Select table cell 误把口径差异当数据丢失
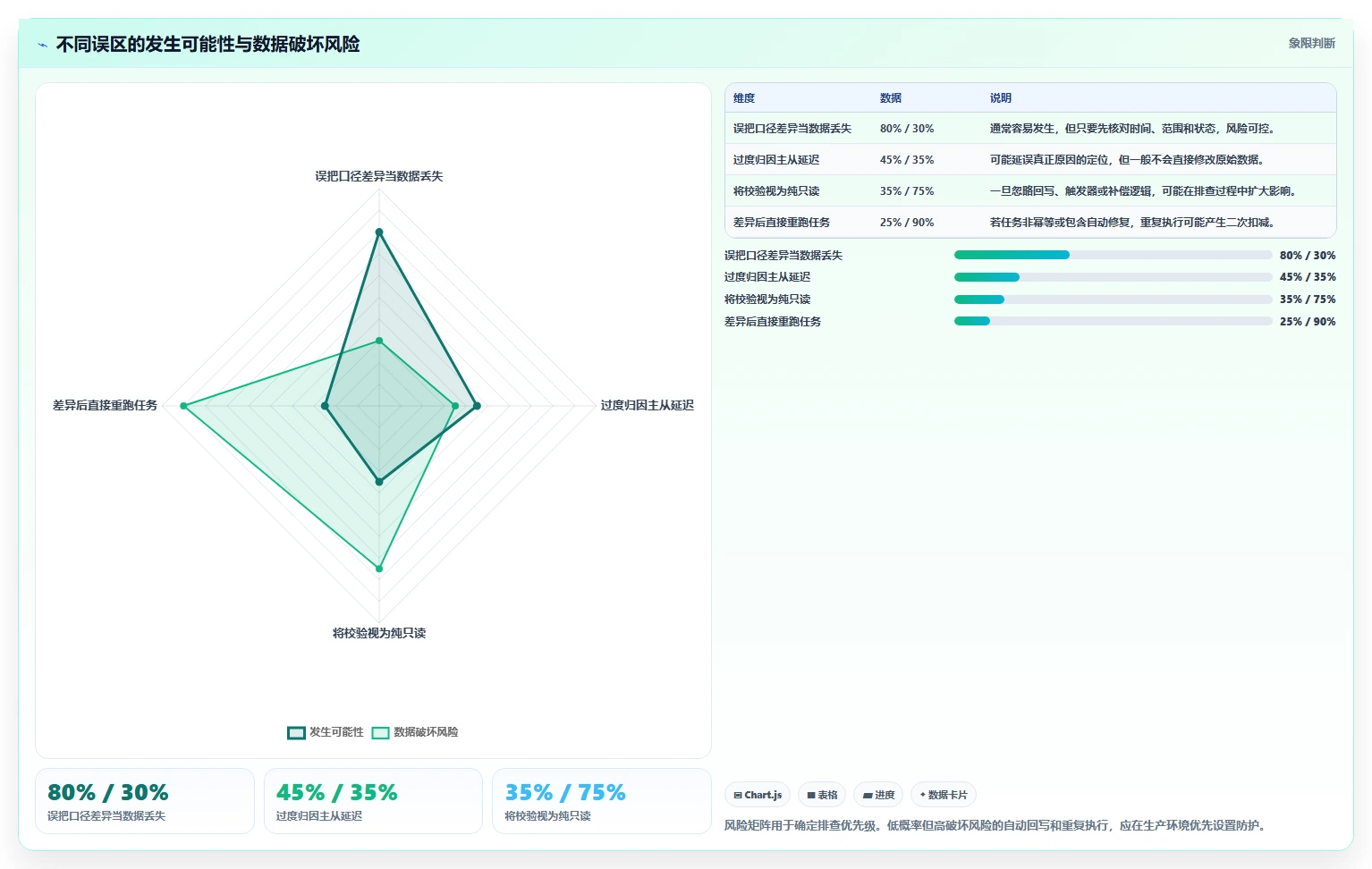1372x869 pixels. click(792, 129)
